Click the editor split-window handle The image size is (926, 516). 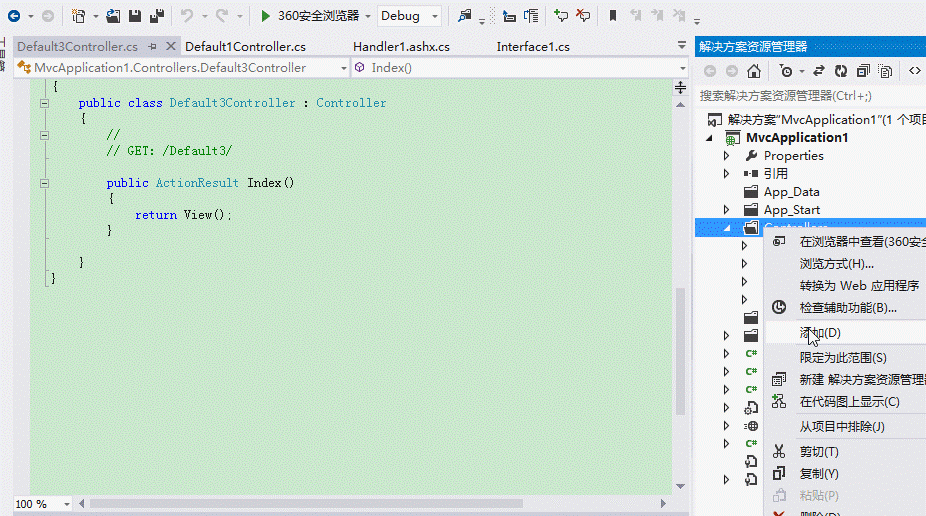(x=680, y=87)
